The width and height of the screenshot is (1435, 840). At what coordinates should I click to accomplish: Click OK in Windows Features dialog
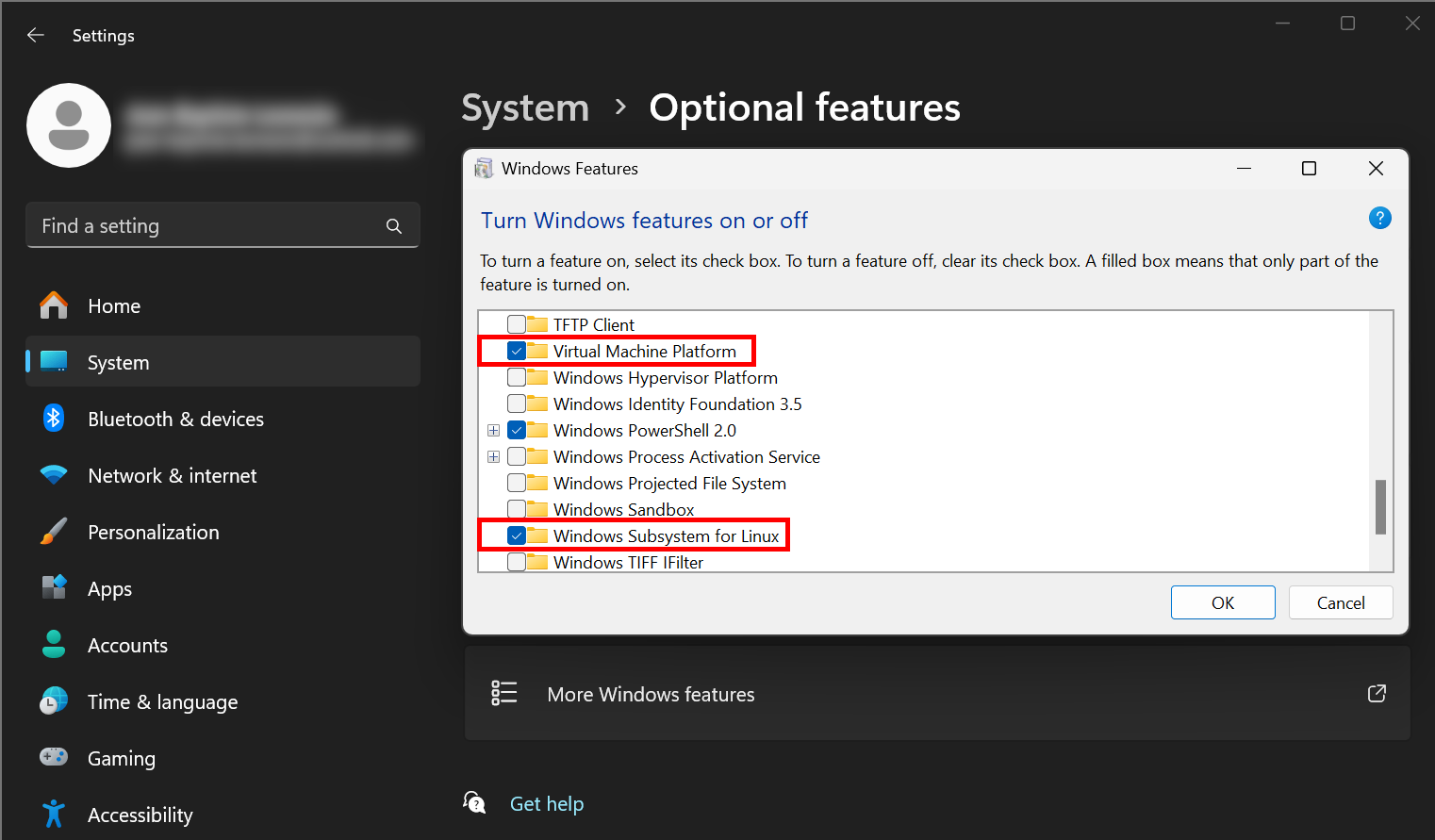(x=1223, y=602)
